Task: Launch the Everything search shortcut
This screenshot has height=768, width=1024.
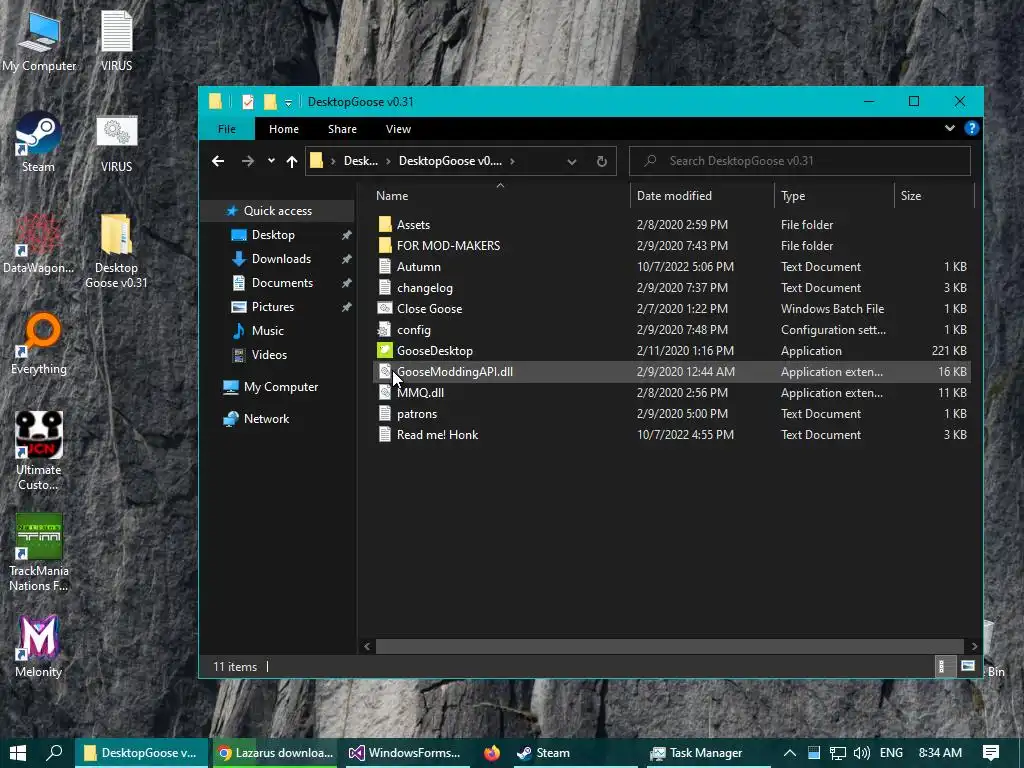Action: click(x=39, y=344)
